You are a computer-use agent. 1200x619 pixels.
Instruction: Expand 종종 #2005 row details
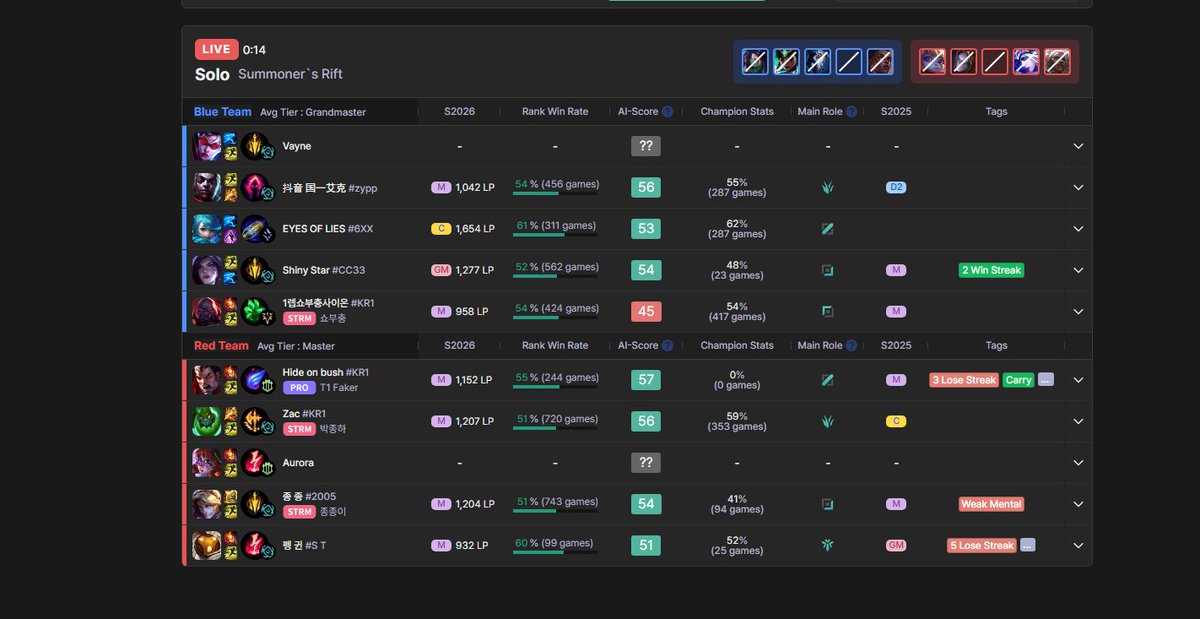(1078, 504)
